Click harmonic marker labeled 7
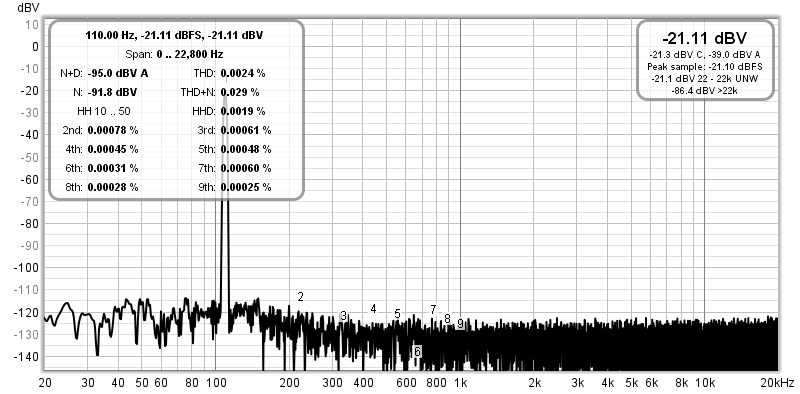 [x=433, y=310]
